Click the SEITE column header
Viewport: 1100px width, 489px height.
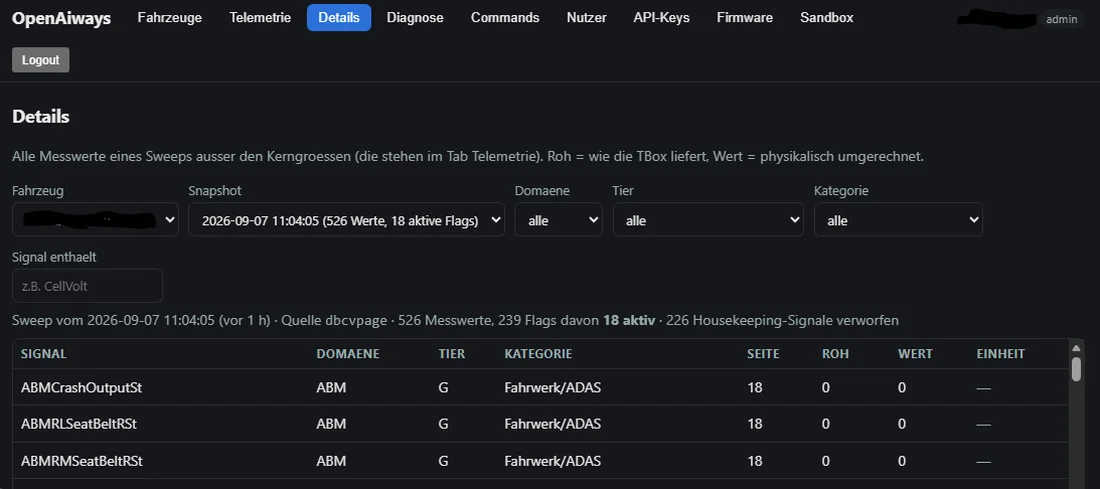[763, 354]
